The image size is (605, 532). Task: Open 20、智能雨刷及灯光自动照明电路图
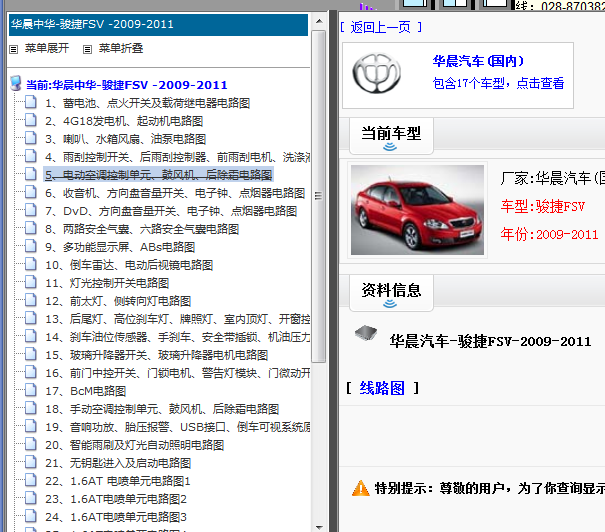click(135, 445)
